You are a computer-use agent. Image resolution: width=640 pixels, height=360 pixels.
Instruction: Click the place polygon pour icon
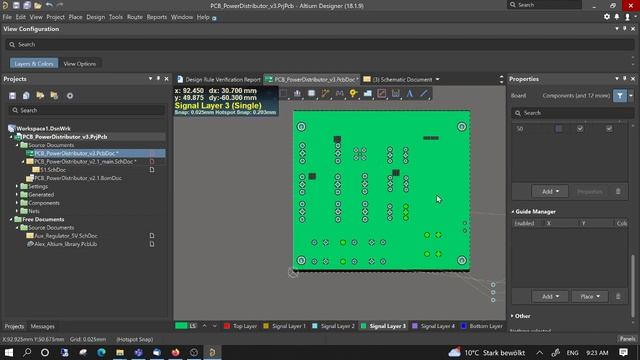click(x=367, y=93)
